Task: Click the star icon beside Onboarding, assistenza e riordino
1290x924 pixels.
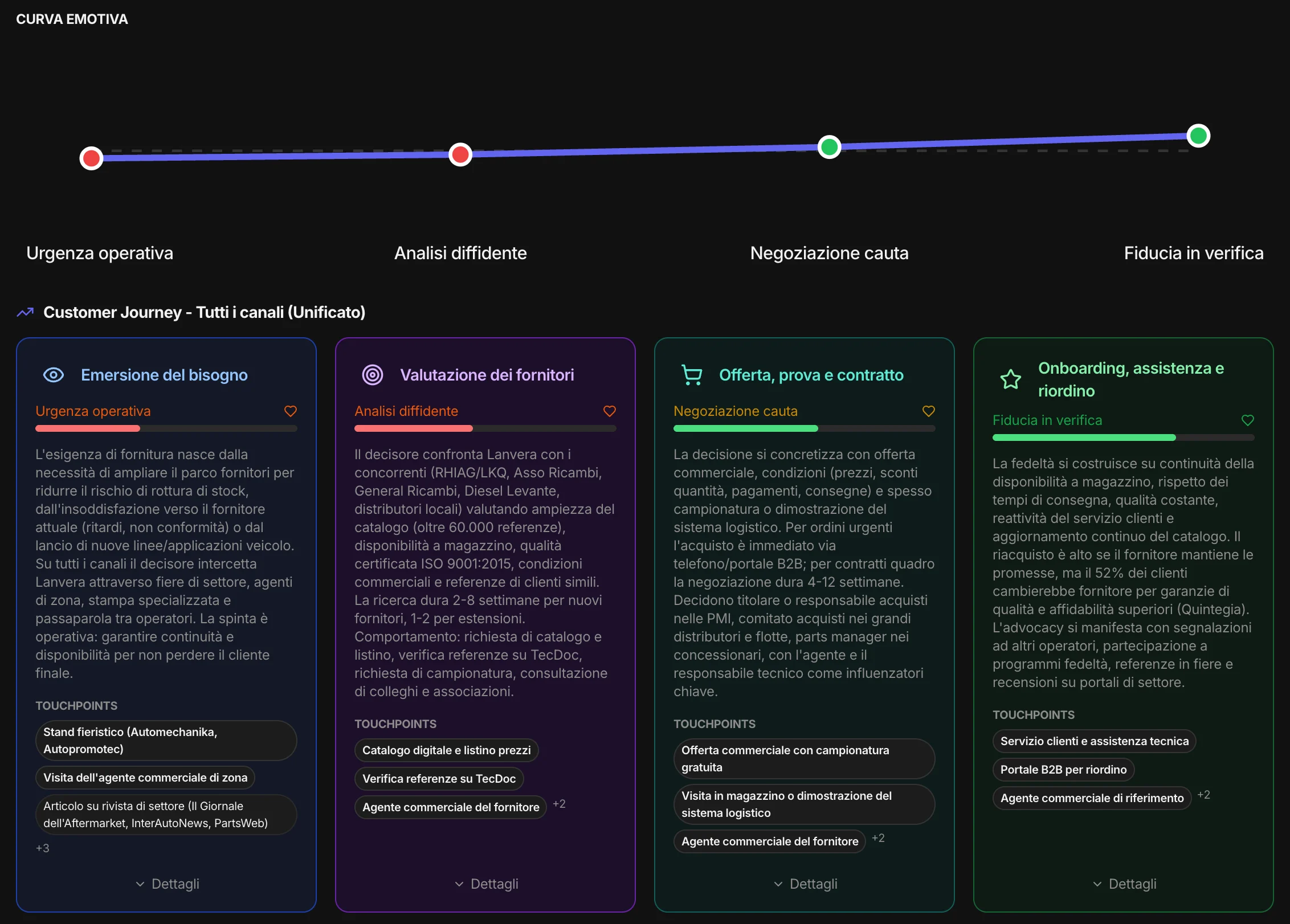Action: pyautogui.click(x=1011, y=379)
